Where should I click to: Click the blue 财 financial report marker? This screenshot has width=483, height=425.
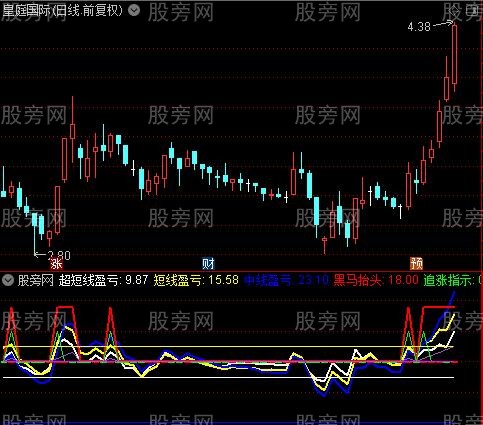(208, 264)
